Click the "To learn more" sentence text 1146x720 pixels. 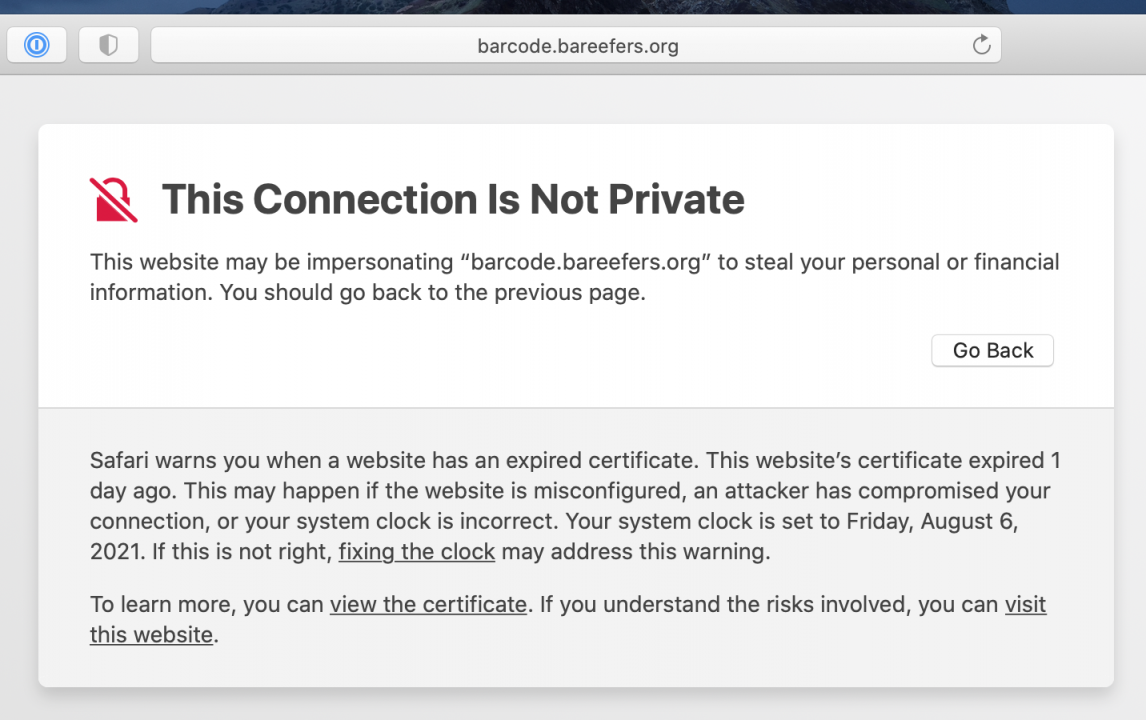206,604
